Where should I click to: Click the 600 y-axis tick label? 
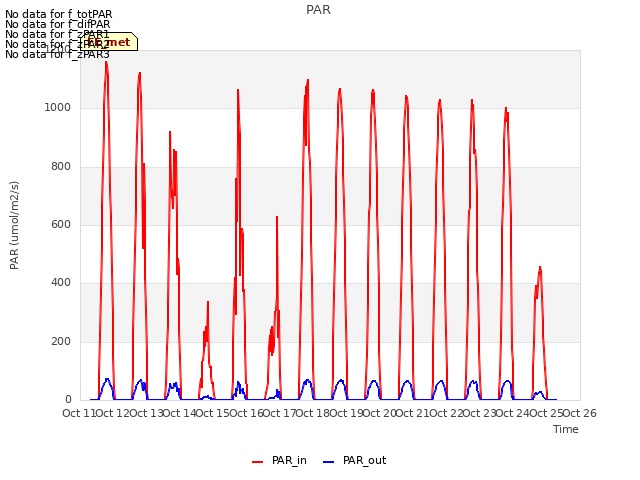point(61,224)
